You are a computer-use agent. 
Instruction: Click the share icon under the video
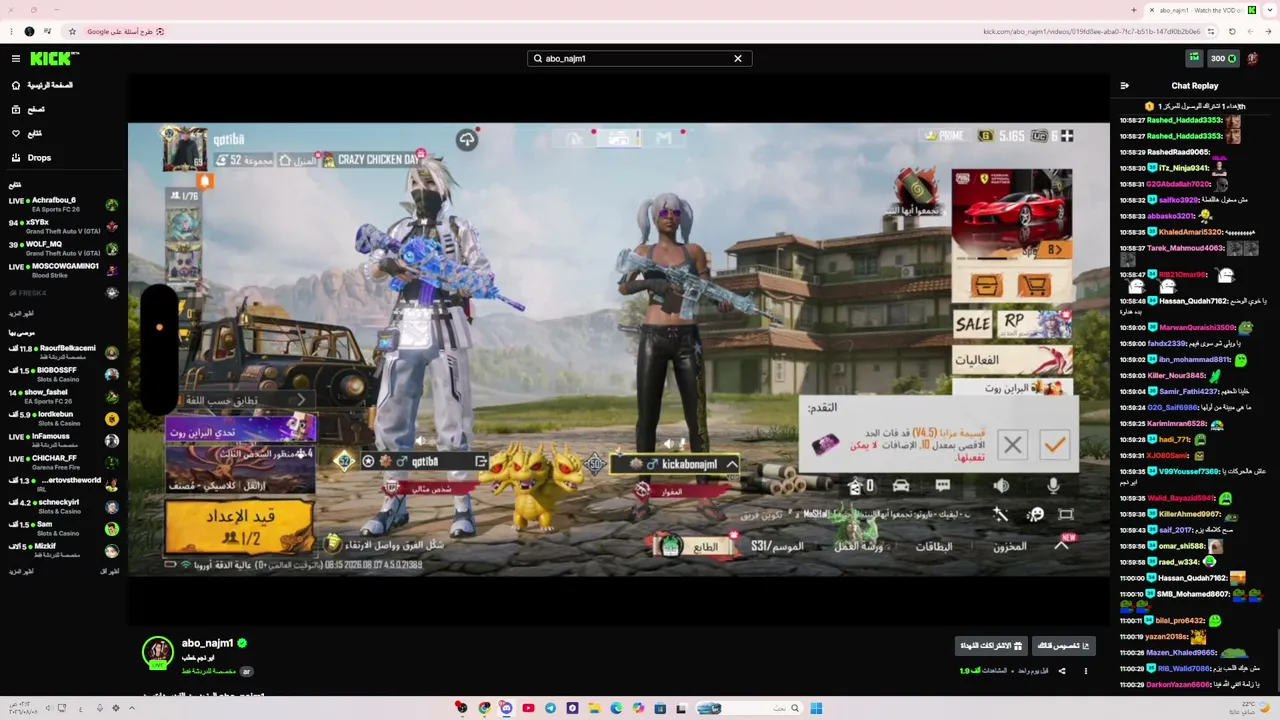click(1062, 671)
